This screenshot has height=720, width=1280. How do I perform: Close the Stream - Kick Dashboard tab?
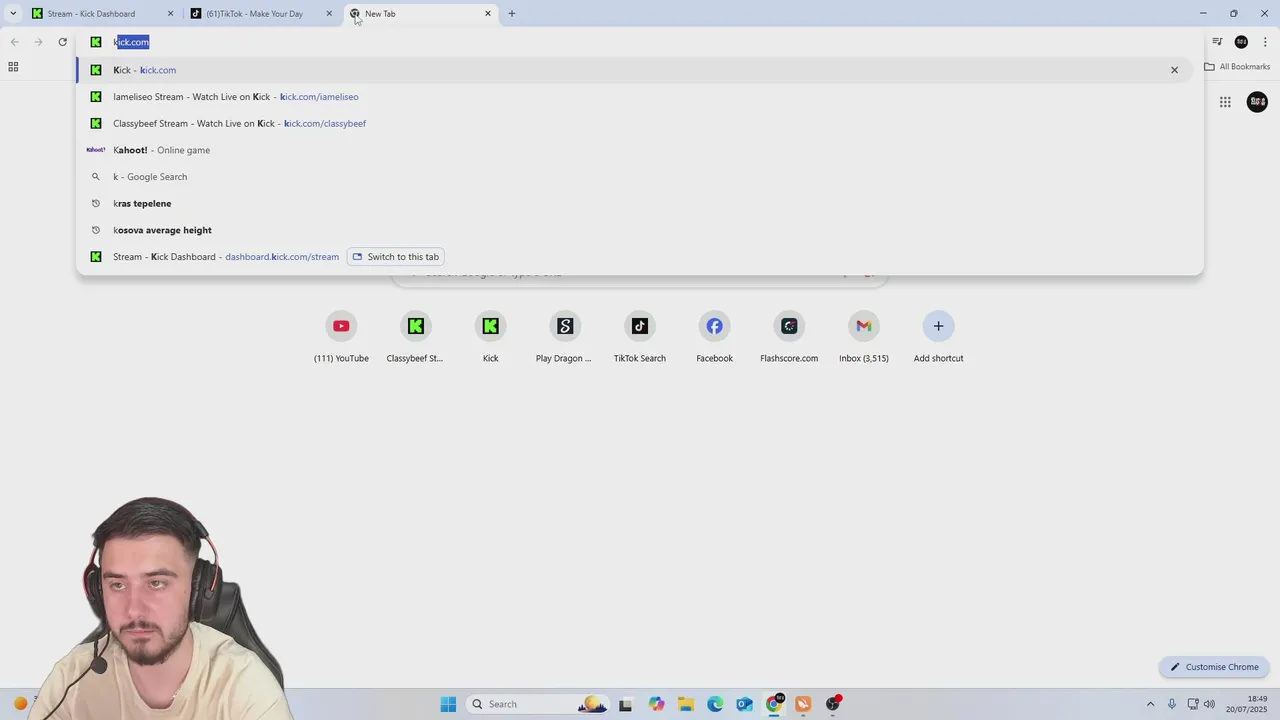point(170,14)
